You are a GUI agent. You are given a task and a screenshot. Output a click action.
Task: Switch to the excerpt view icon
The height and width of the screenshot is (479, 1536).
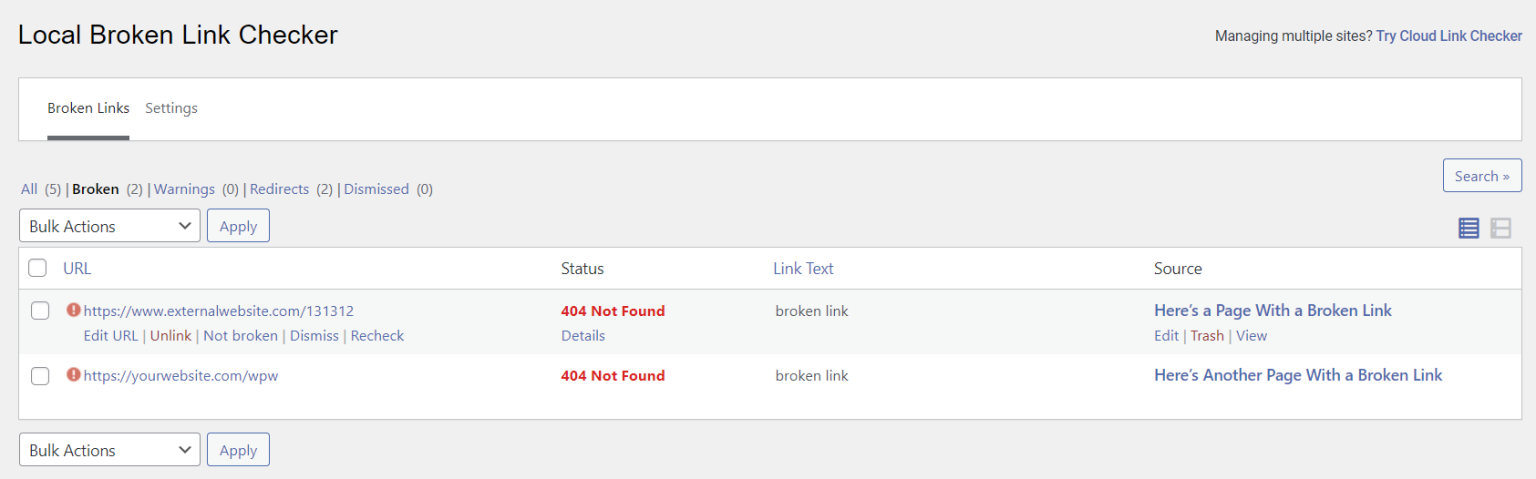[1500, 228]
